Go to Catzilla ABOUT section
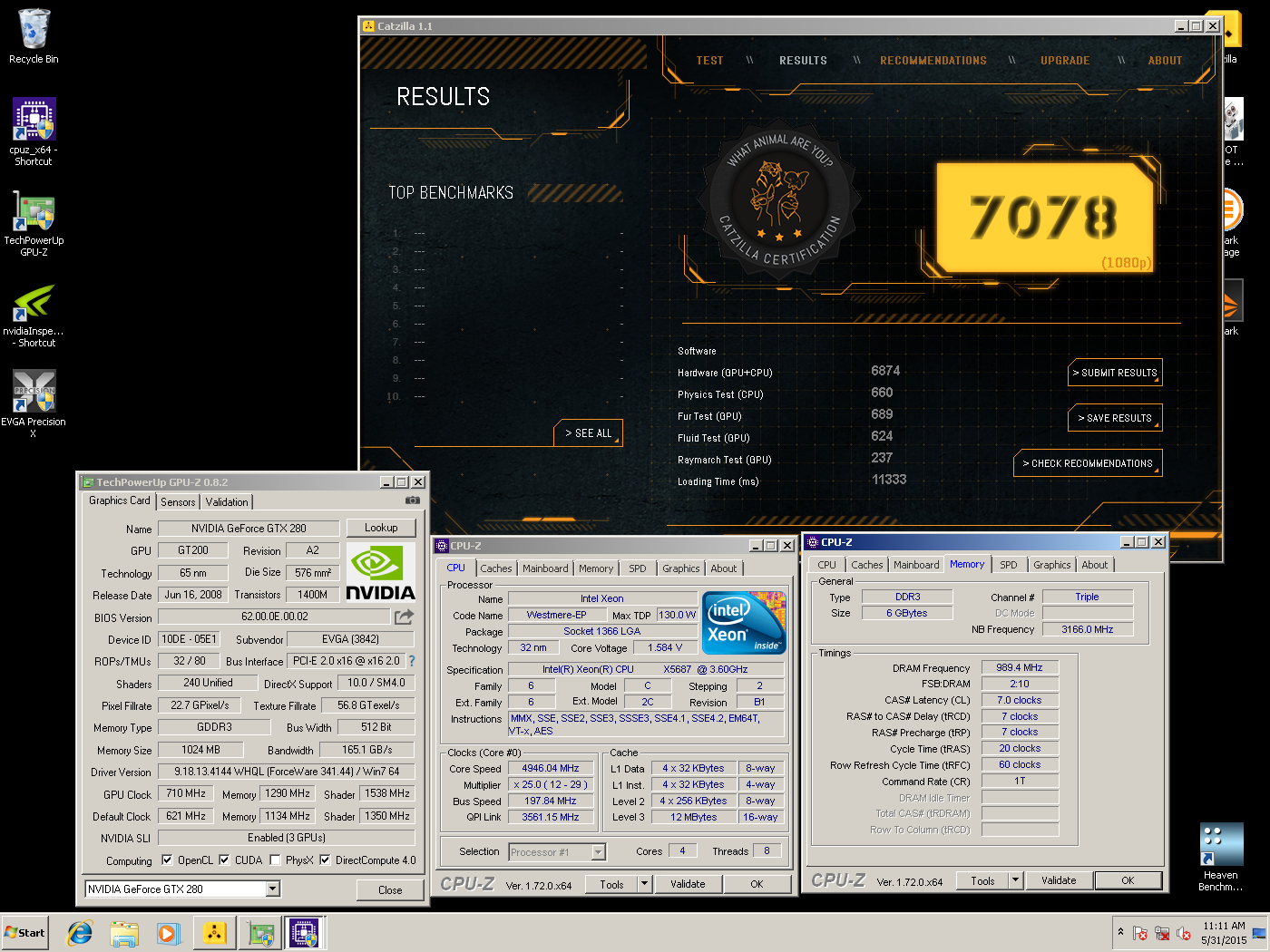 coord(1166,61)
